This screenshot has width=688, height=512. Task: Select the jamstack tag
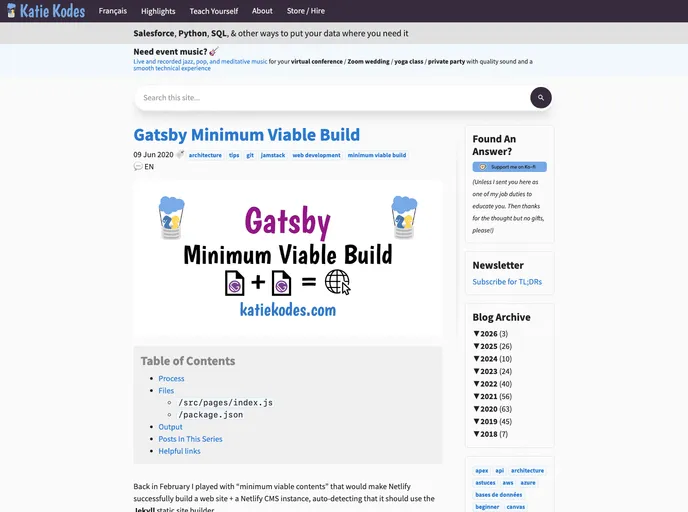click(x=272, y=155)
